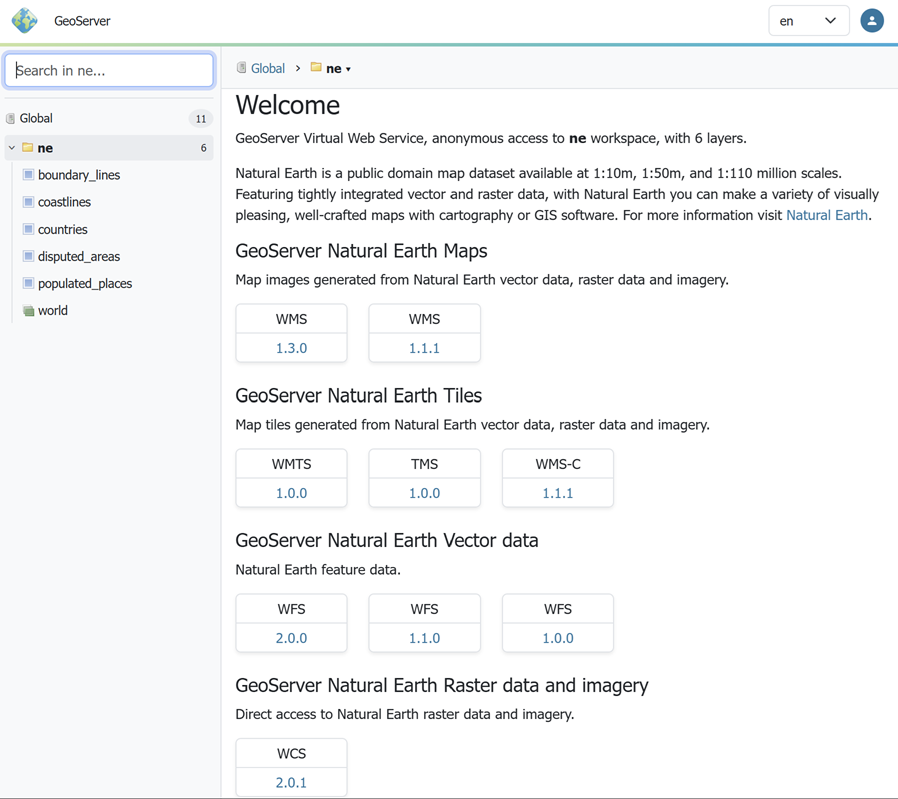The height and width of the screenshot is (799, 898).
Task: Click the boundary_lines layer icon
Action: (x=28, y=175)
